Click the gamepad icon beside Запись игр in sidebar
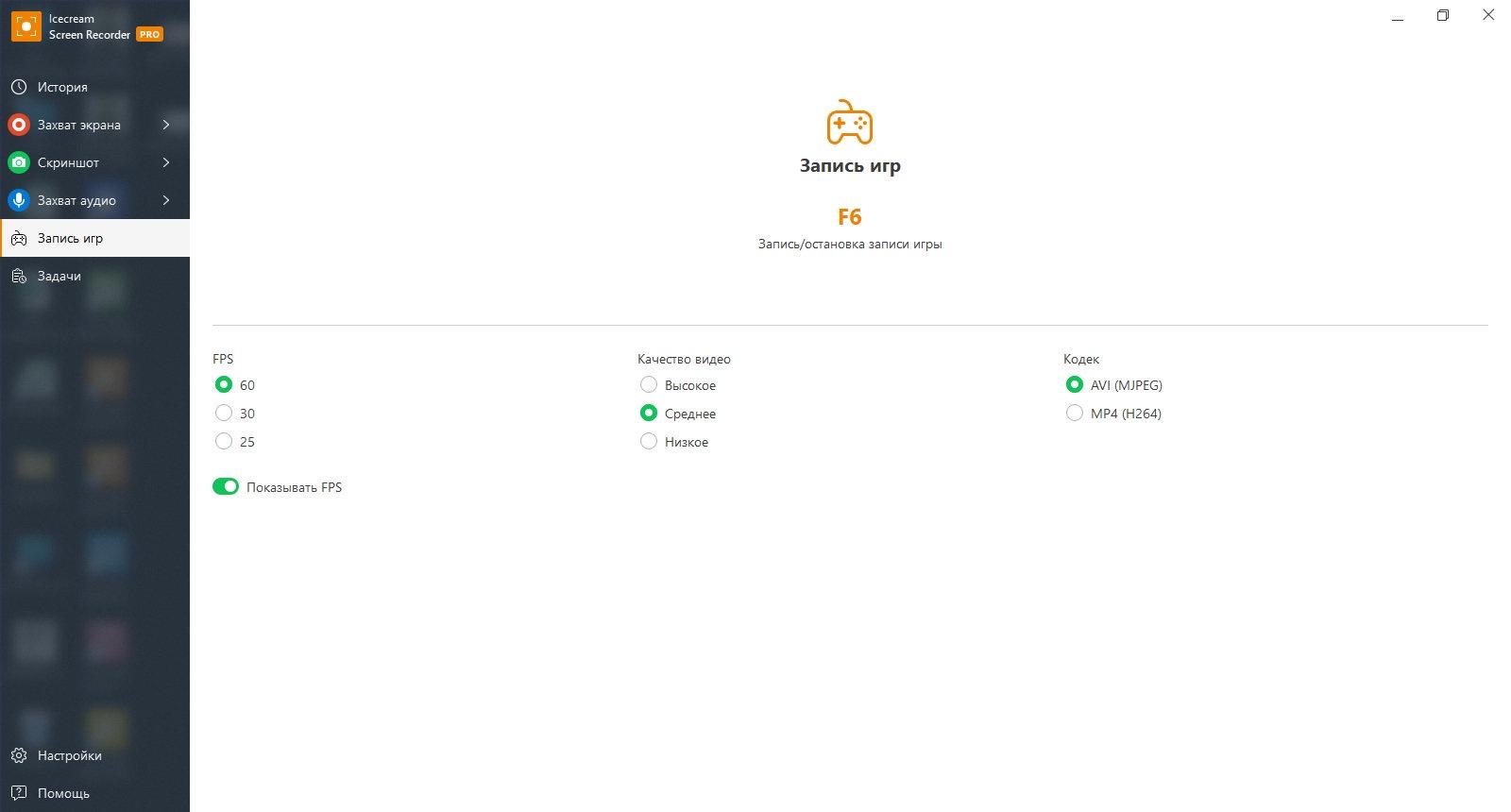This screenshot has width=1511, height=812. click(19, 238)
